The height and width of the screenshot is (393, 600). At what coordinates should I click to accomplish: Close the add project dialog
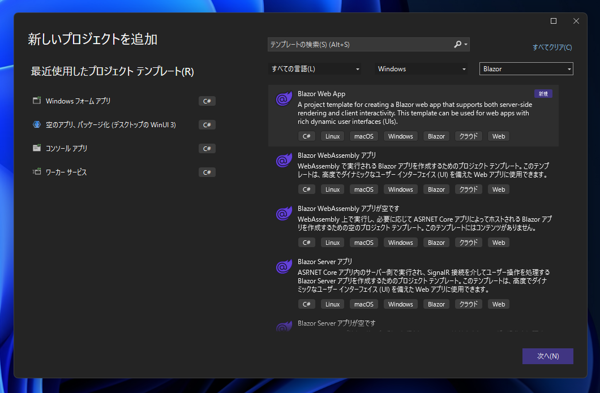576,21
